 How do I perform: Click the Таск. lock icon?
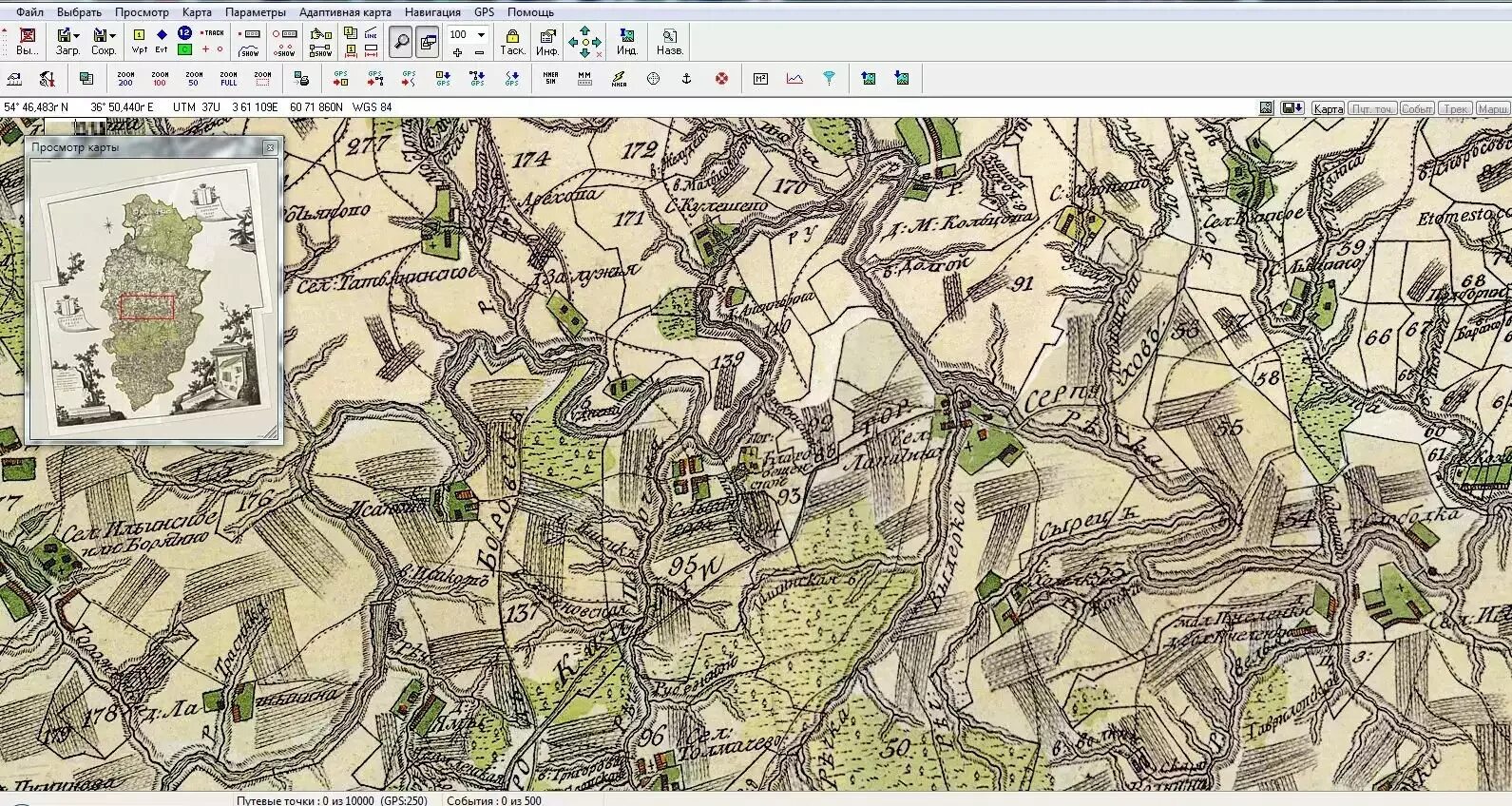[512, 42]
